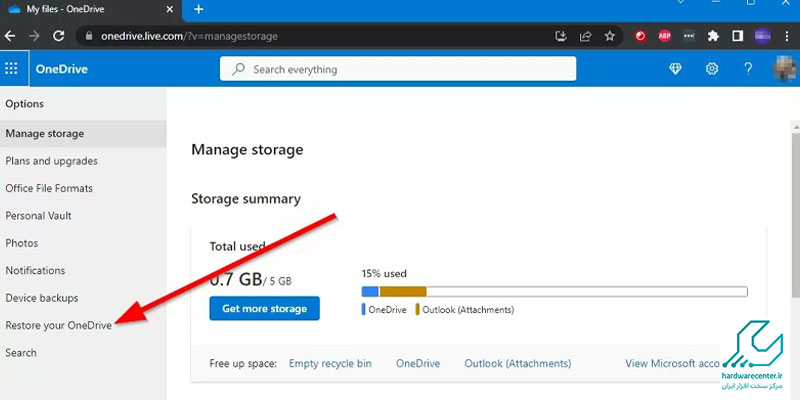Click OneDrive free up space link
The width and height of the screenshot is (800, 400).
coord(418,364)
